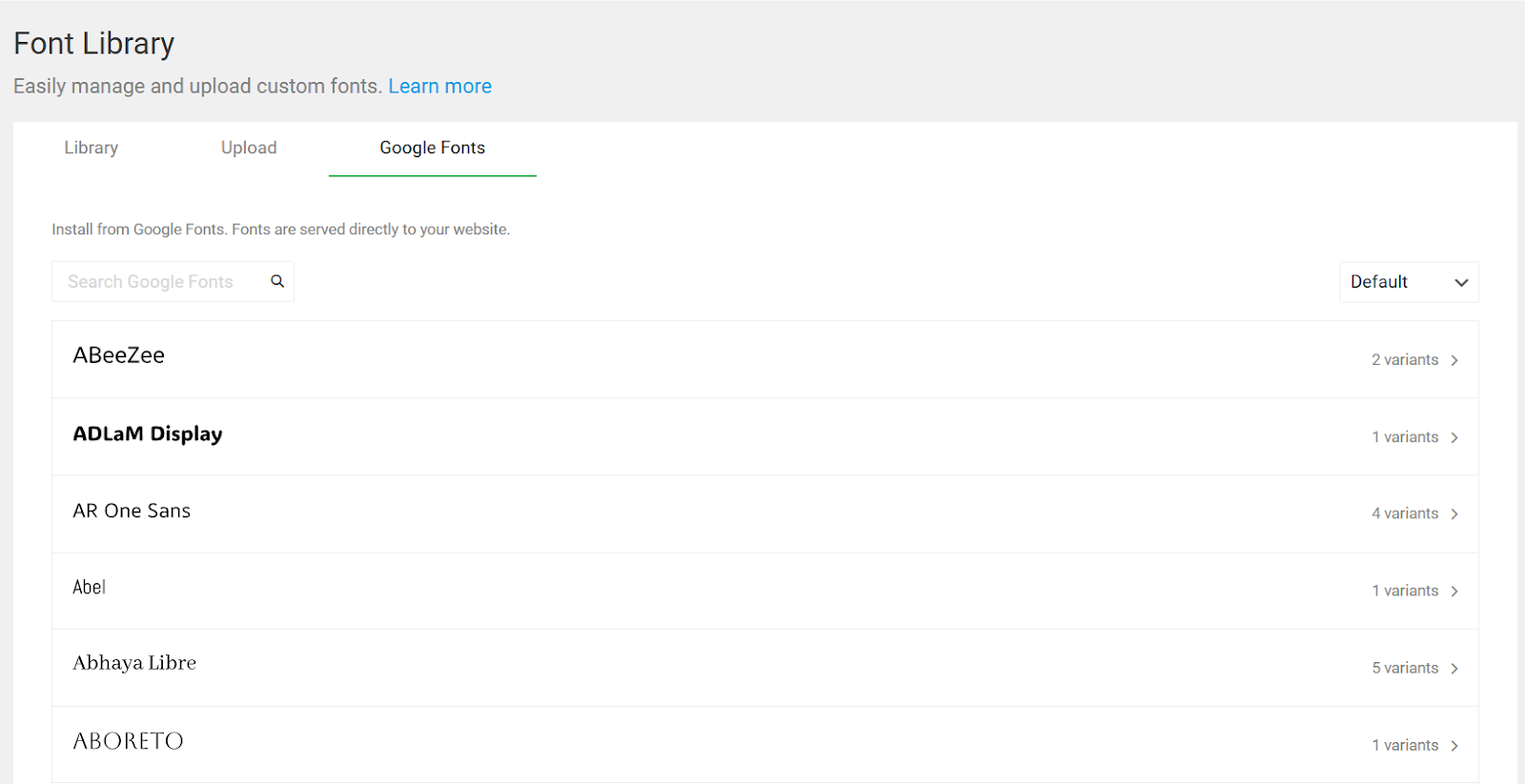The height and width of the screenshot is (784, 1525).
Task: Select the ABeeZee font name
Action: [x=119, y=355]
